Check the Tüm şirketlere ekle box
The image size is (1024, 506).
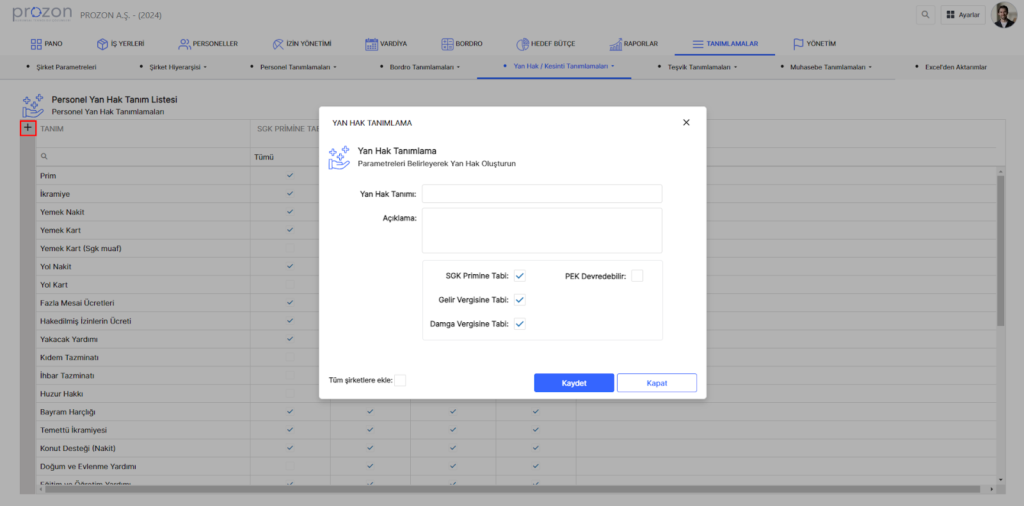[x=400, y=380]
